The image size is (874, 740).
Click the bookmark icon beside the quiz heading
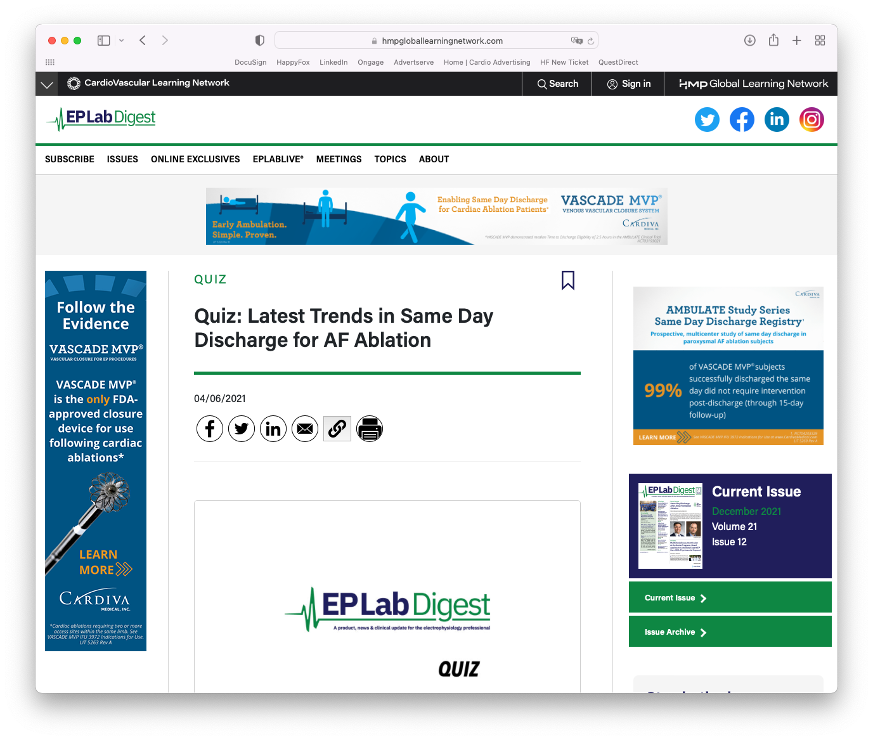[568, 280]
